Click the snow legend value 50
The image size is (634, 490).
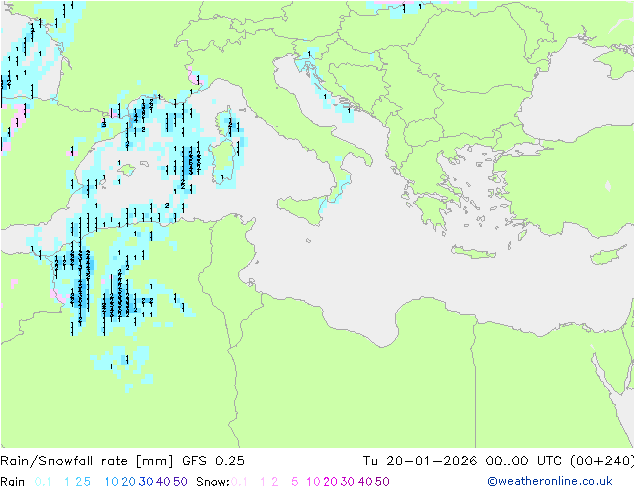(382, 482)
